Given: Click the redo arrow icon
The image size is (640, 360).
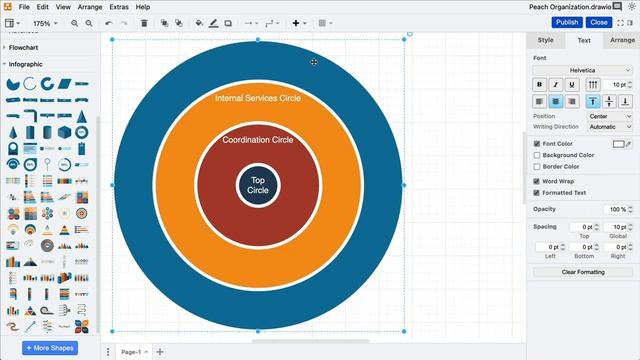Looking at the screenshot, I should [124, 23].
